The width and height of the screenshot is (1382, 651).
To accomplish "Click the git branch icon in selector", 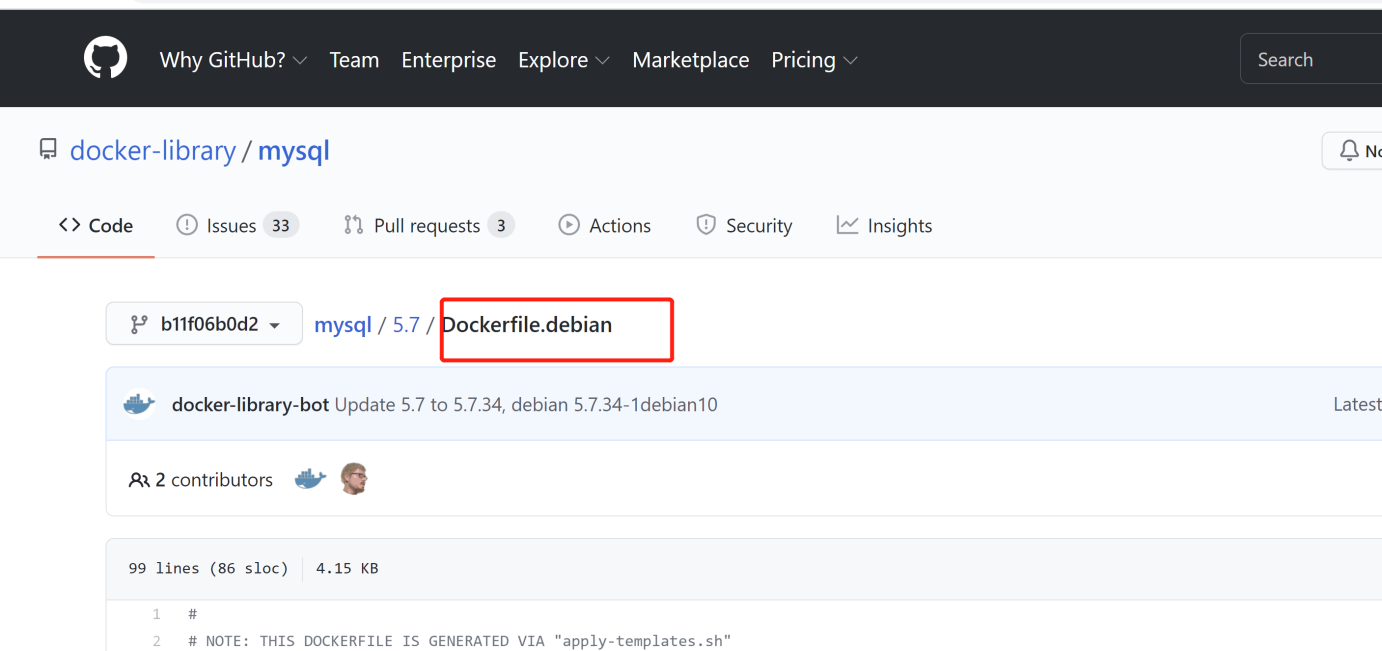I will click(x=139, y=324).
